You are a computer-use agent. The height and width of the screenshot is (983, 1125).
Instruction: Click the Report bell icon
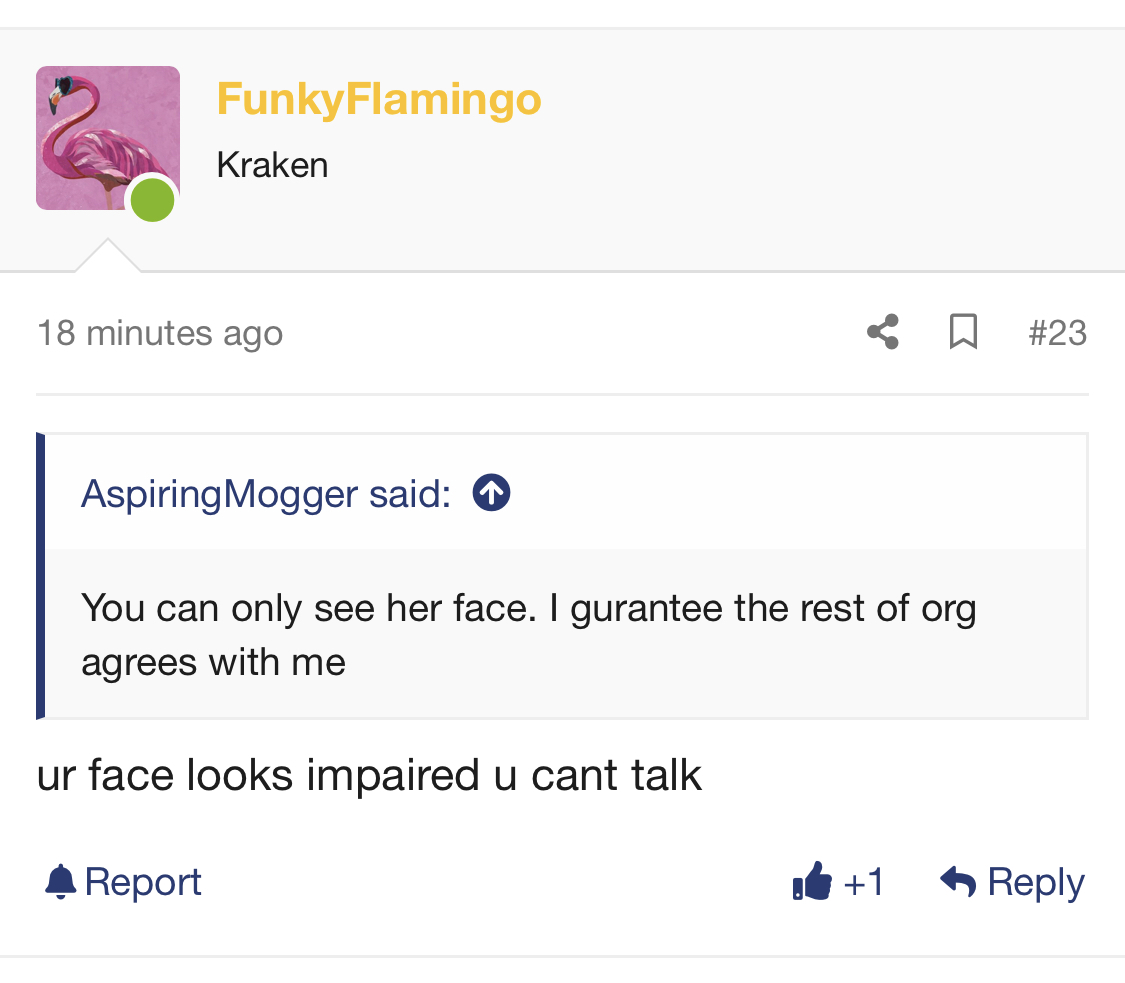click(60, 881)
